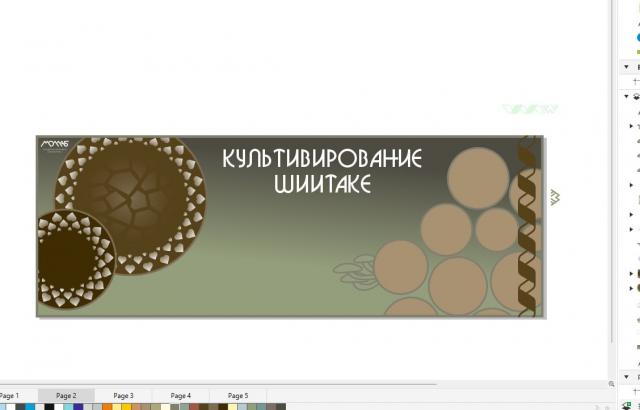
Task: Open the Navigator magnifier icon at scrollbar corner
Action: (x=613, y=384)
